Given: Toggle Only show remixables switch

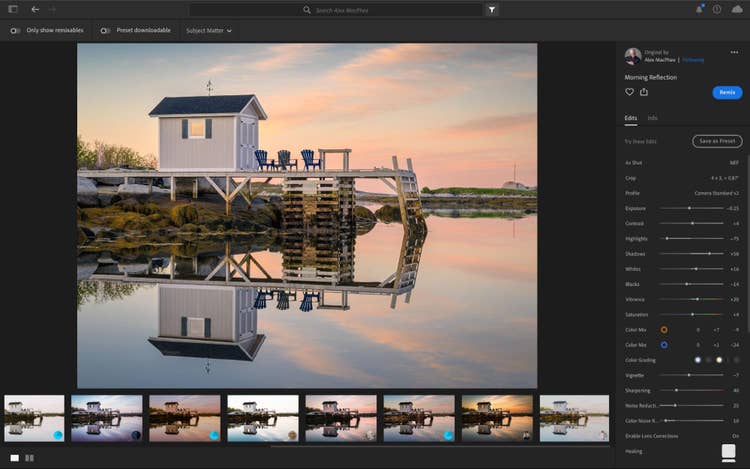Looking at the screenshot, I should pos(15,31).
